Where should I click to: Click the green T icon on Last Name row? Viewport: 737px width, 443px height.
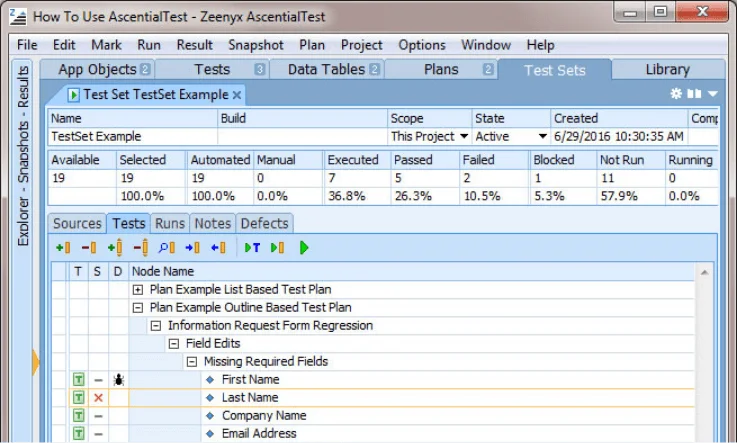coord(78,397)
